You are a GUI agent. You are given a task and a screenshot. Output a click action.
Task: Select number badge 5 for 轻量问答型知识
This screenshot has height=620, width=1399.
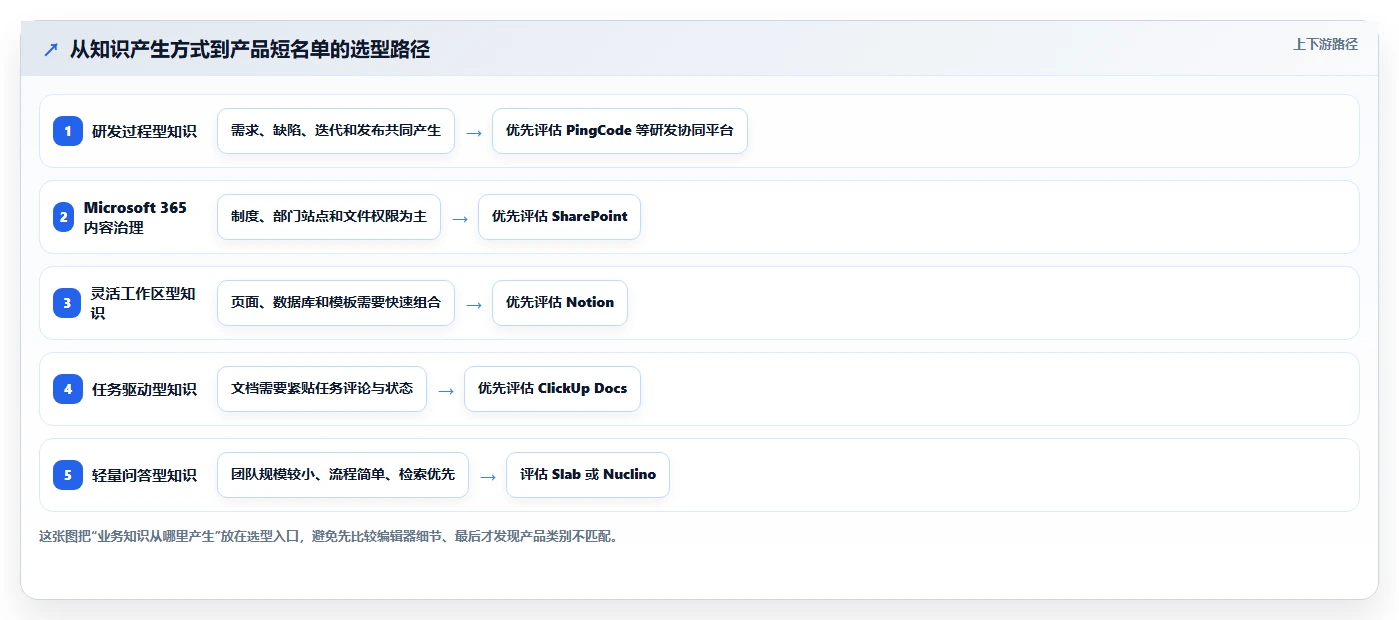(x=68, y=475)
